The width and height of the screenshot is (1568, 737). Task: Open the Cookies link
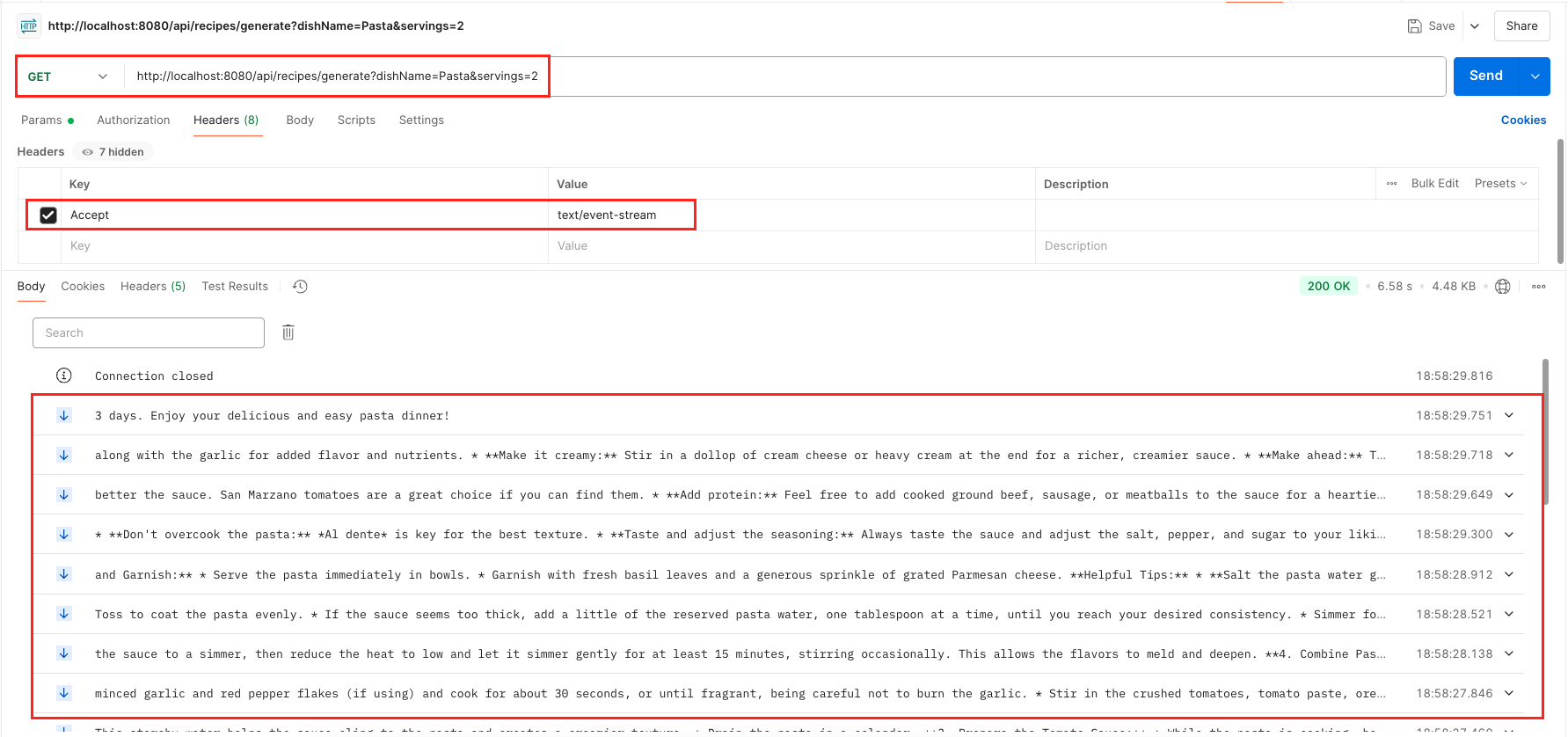1523,120
